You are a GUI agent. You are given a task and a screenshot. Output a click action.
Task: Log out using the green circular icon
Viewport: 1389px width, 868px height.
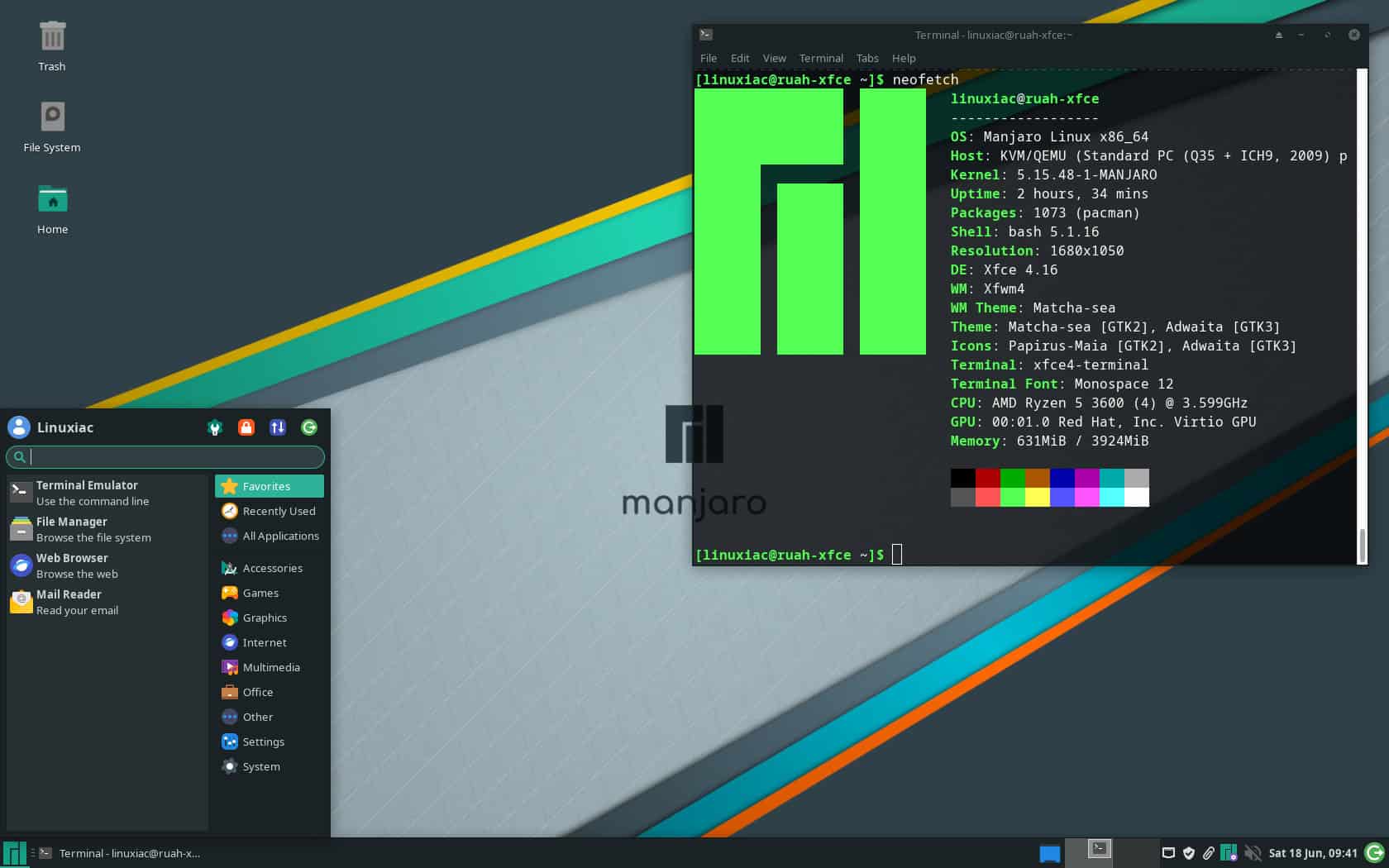click(x=309, y=427)
